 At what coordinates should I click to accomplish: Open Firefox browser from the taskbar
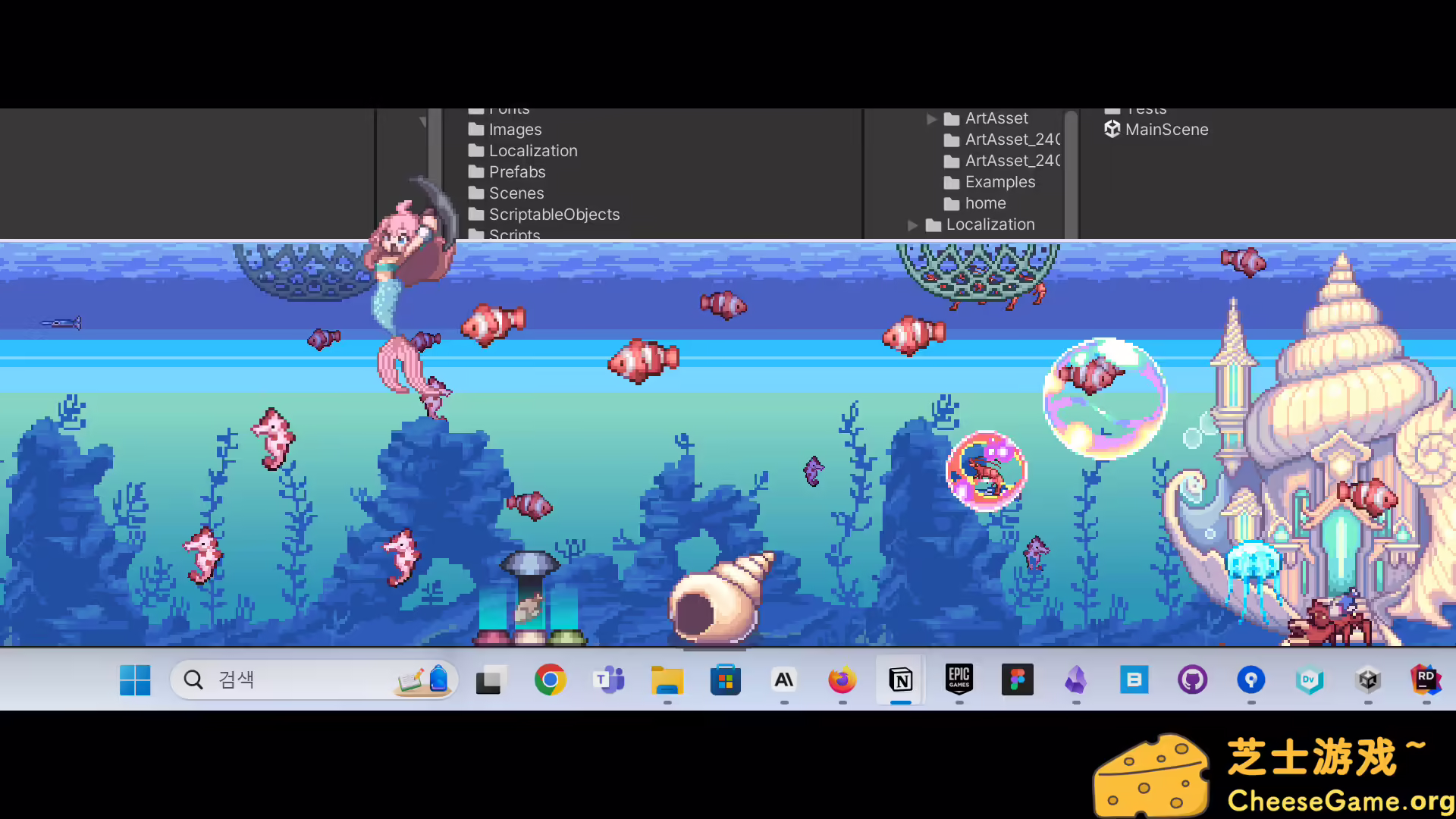point(843,679)
